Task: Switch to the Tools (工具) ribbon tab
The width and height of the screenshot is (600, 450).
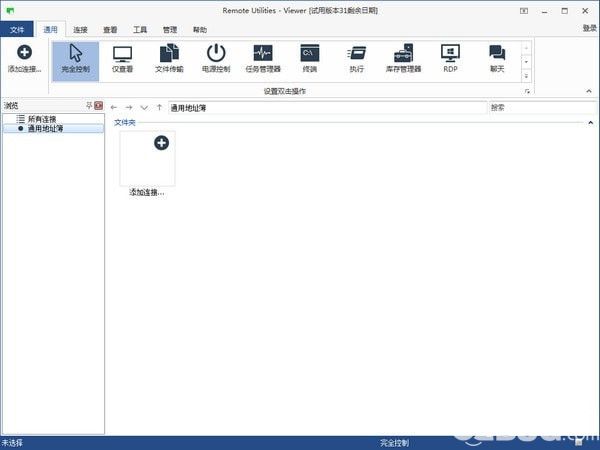Action: tap(140, 29)
